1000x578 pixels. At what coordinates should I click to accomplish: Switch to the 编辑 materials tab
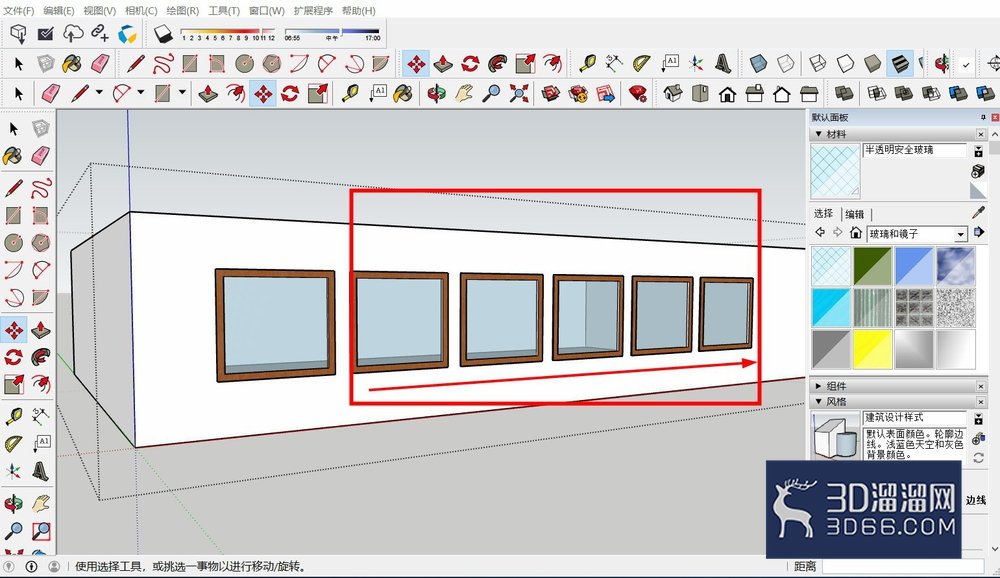(855, 214)
